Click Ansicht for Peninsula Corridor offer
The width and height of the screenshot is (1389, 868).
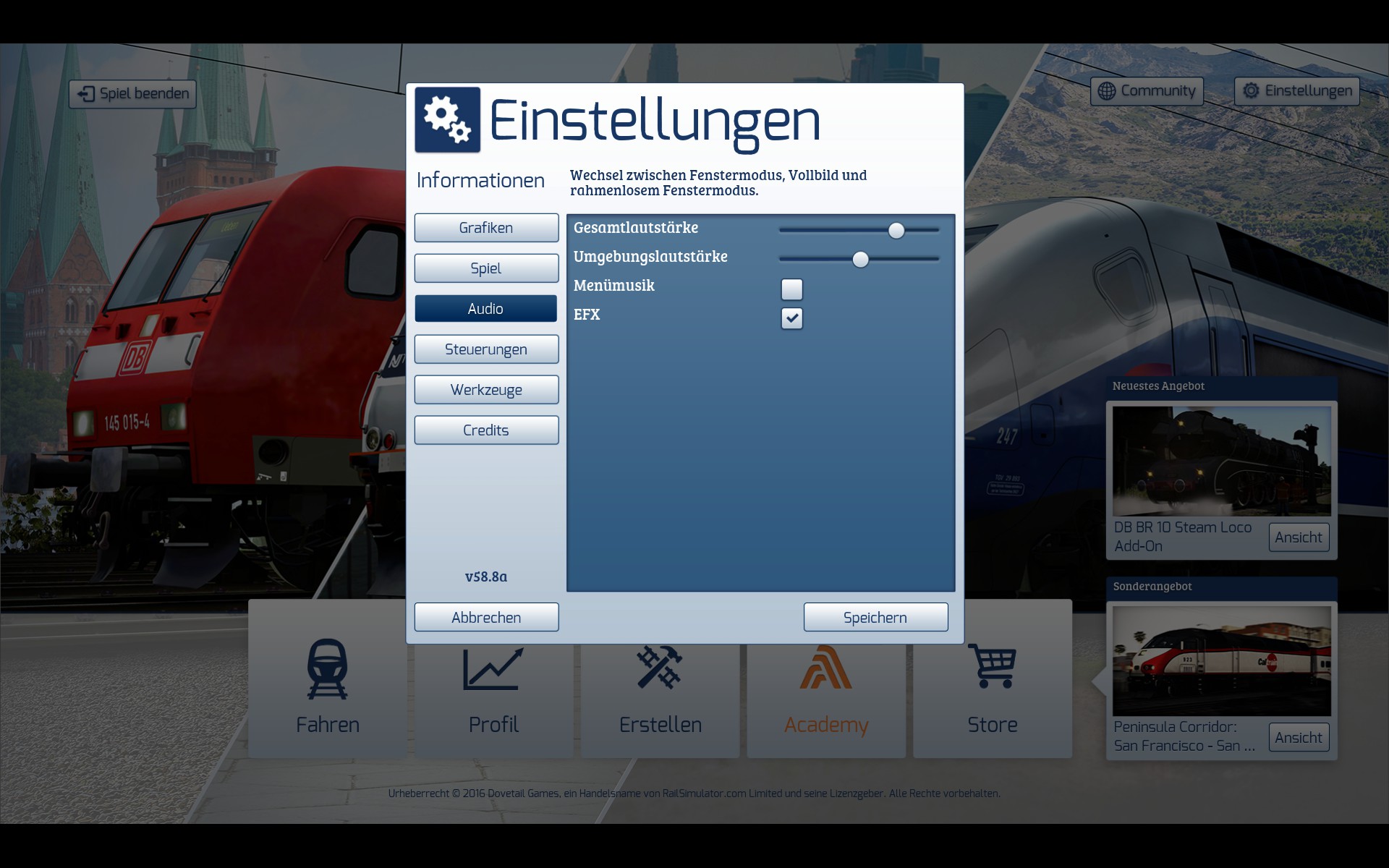pyautogui.click(x=1299, y=738)
